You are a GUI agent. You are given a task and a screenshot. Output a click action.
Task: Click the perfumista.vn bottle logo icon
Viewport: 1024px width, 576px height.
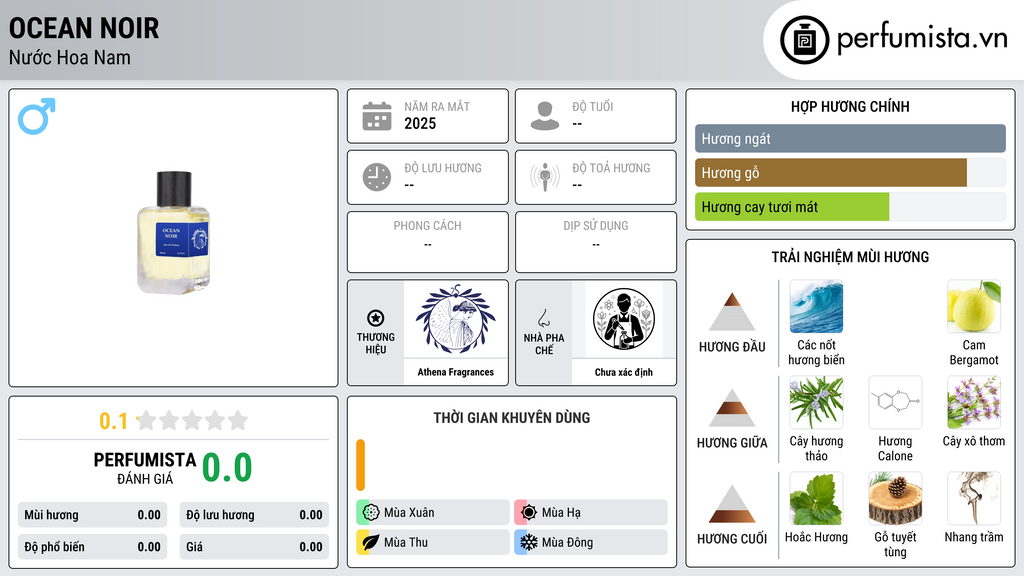804,40
